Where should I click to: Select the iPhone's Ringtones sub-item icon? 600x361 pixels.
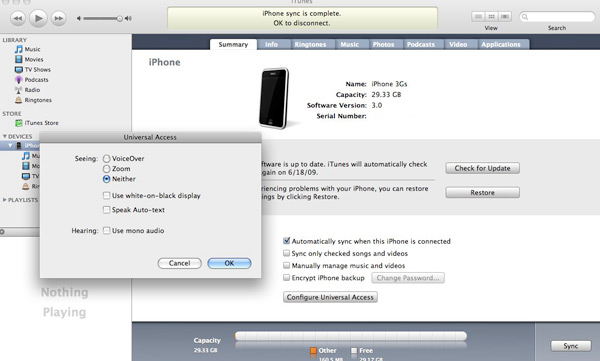point(26,186)
